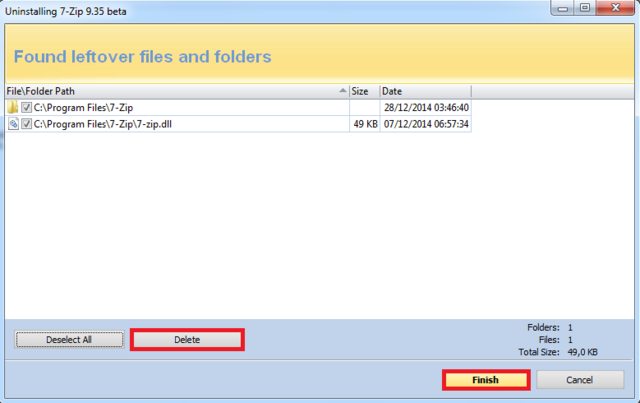This screenshot has width=640, height=403.
Task: Click the DLL file icon for 7-zip.dll
Action: 13,124
